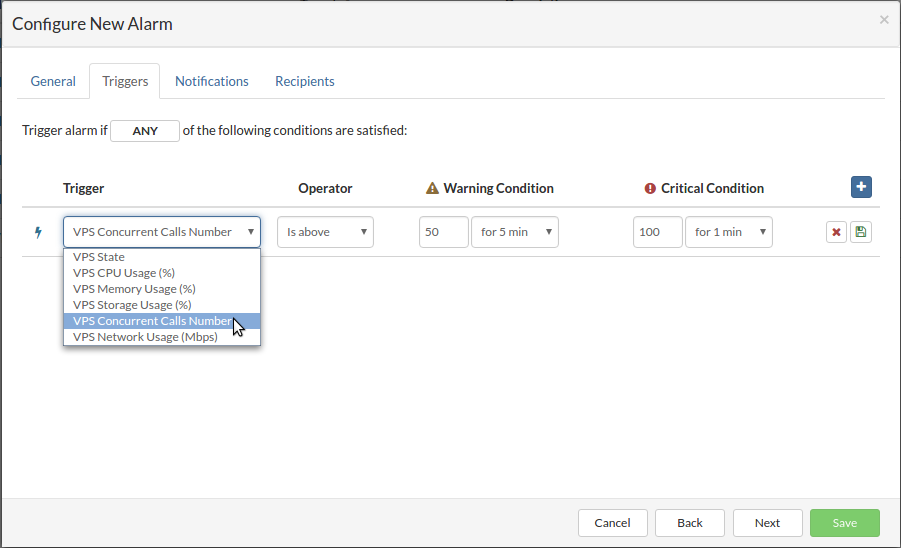
Task: Close the Configure New Alarm dialog
Action: pos(883,20)
